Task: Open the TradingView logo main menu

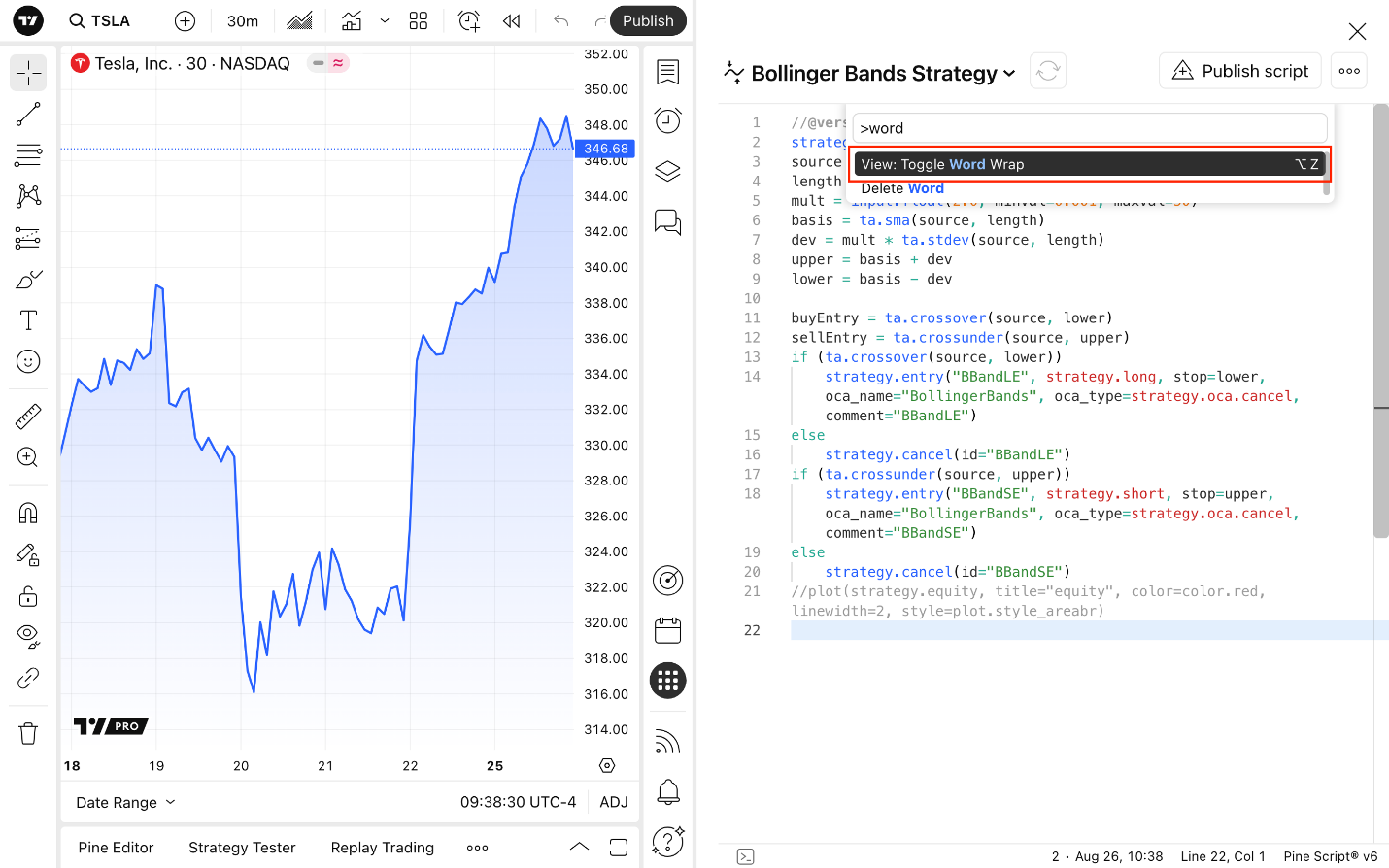Action: point(28,20)
